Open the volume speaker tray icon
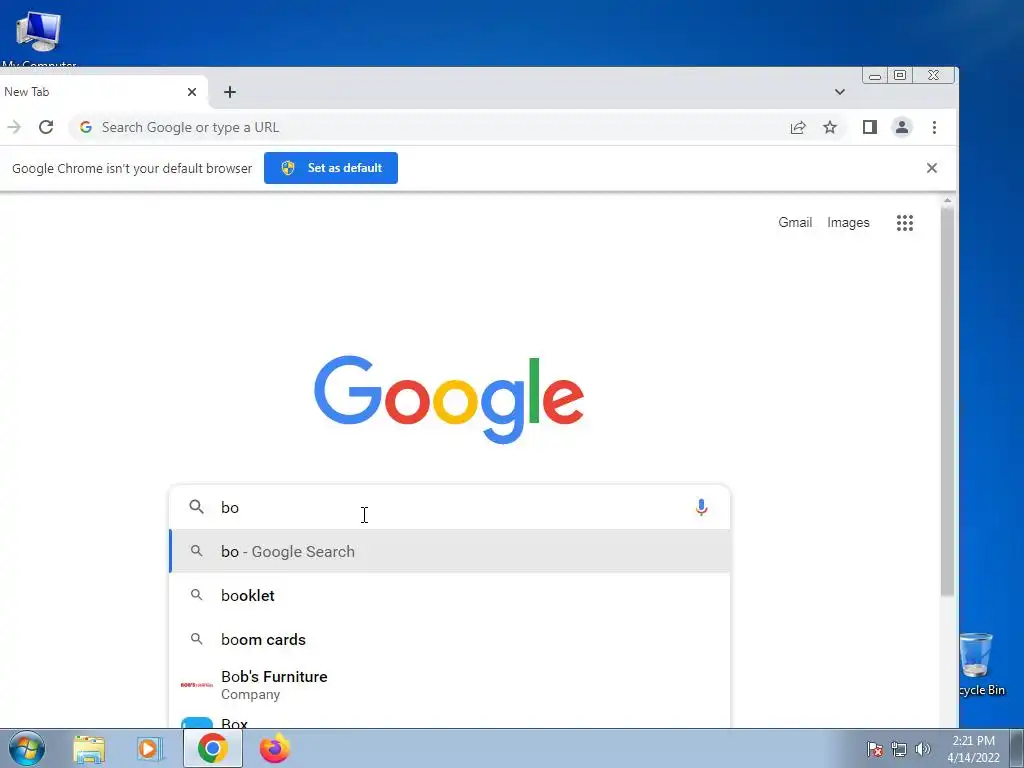The image size is (1024, 768). pos(923,749)
